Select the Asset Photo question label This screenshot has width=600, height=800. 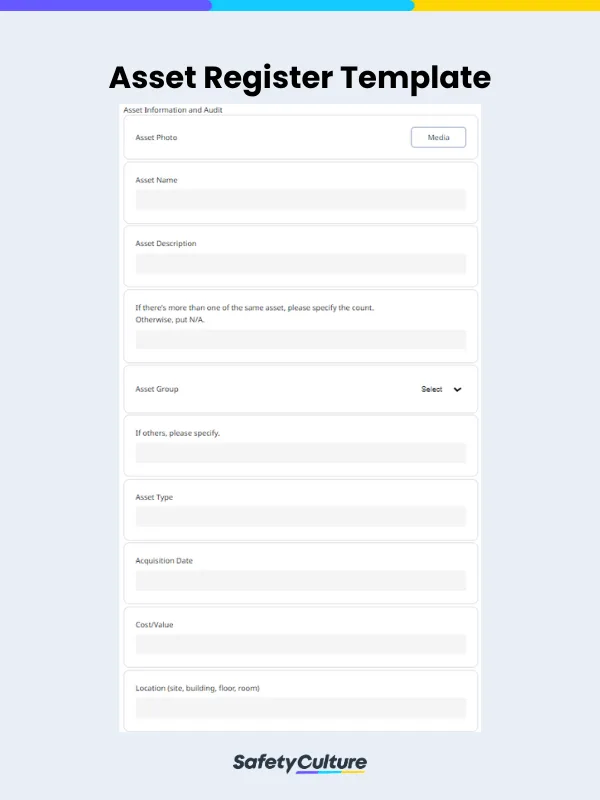[x=155, y=137]
